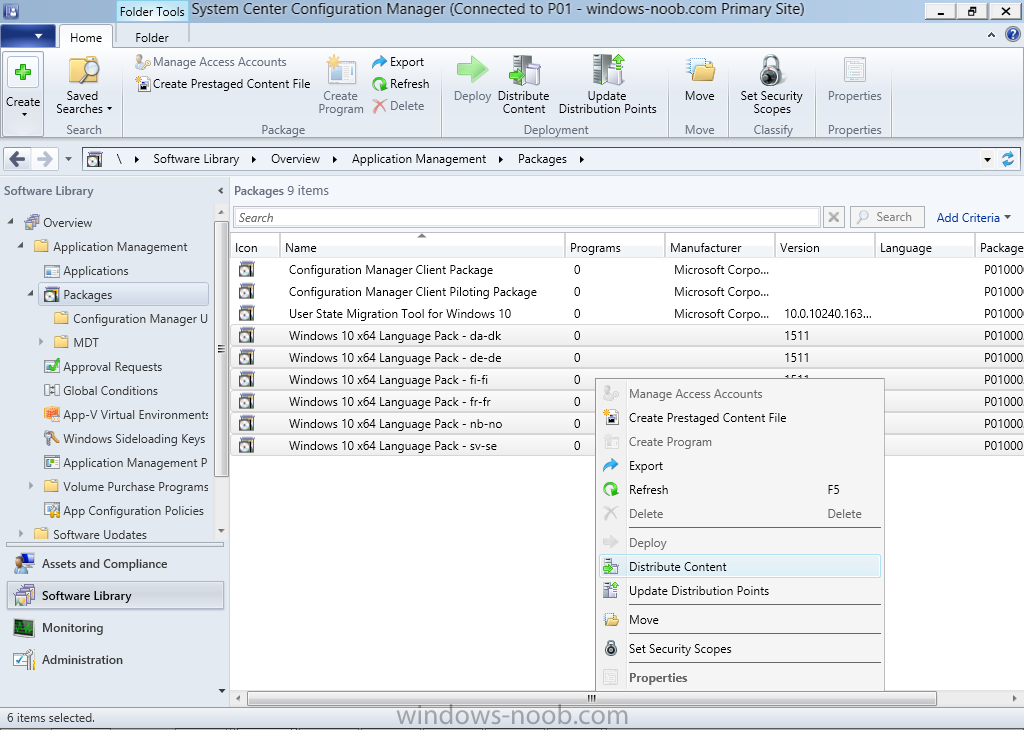Click the Move folder icon in ribbon

700,71
